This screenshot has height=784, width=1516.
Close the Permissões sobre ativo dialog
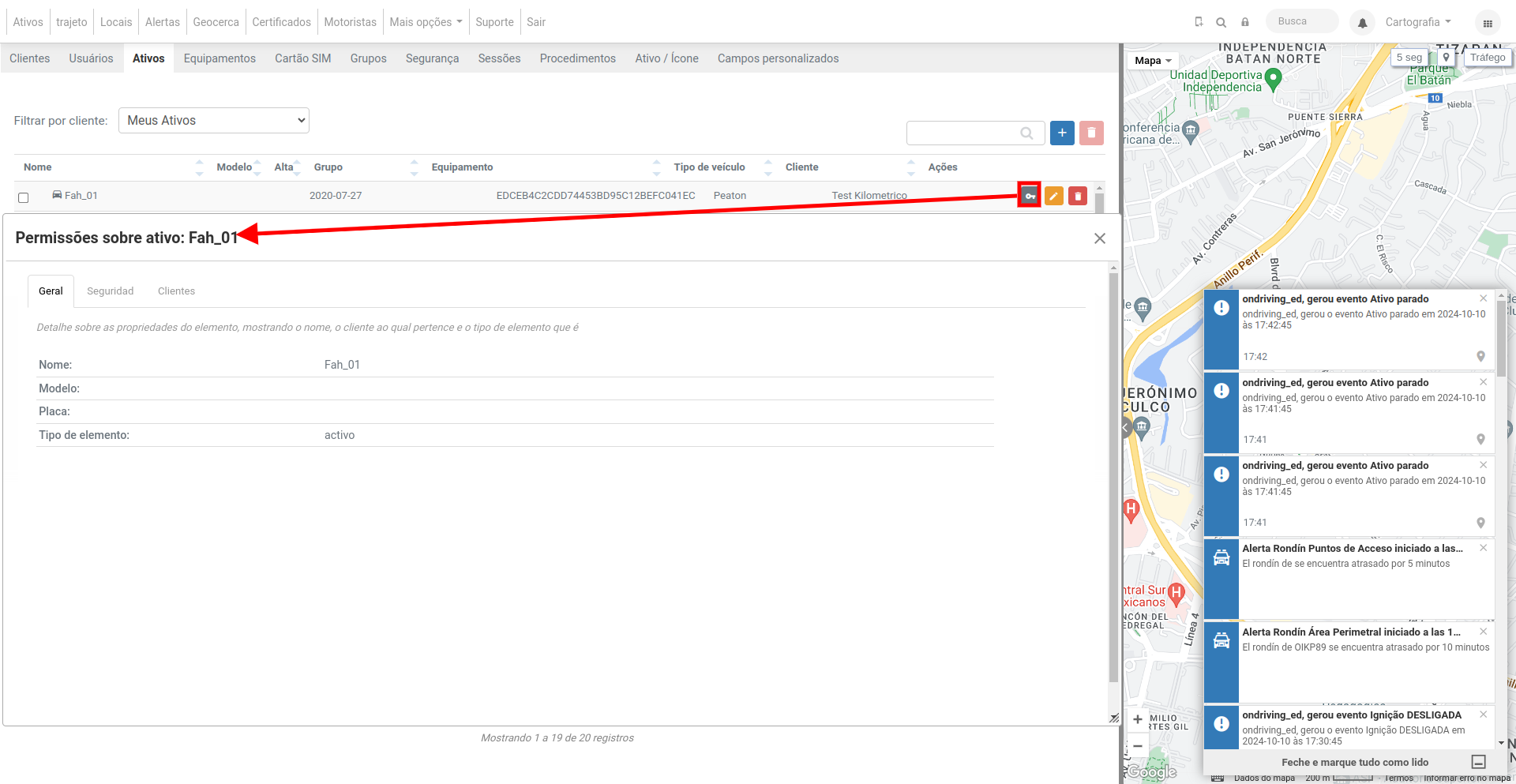[1100, 238]
